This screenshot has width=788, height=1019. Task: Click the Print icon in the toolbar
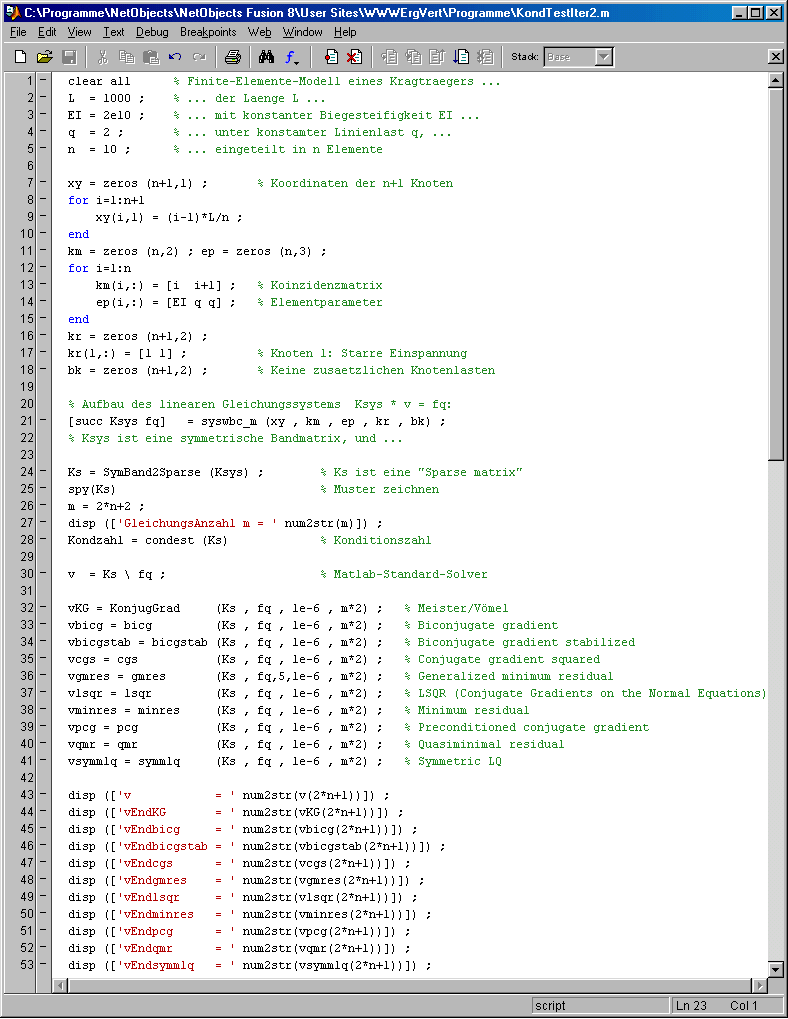coord(232,57)
